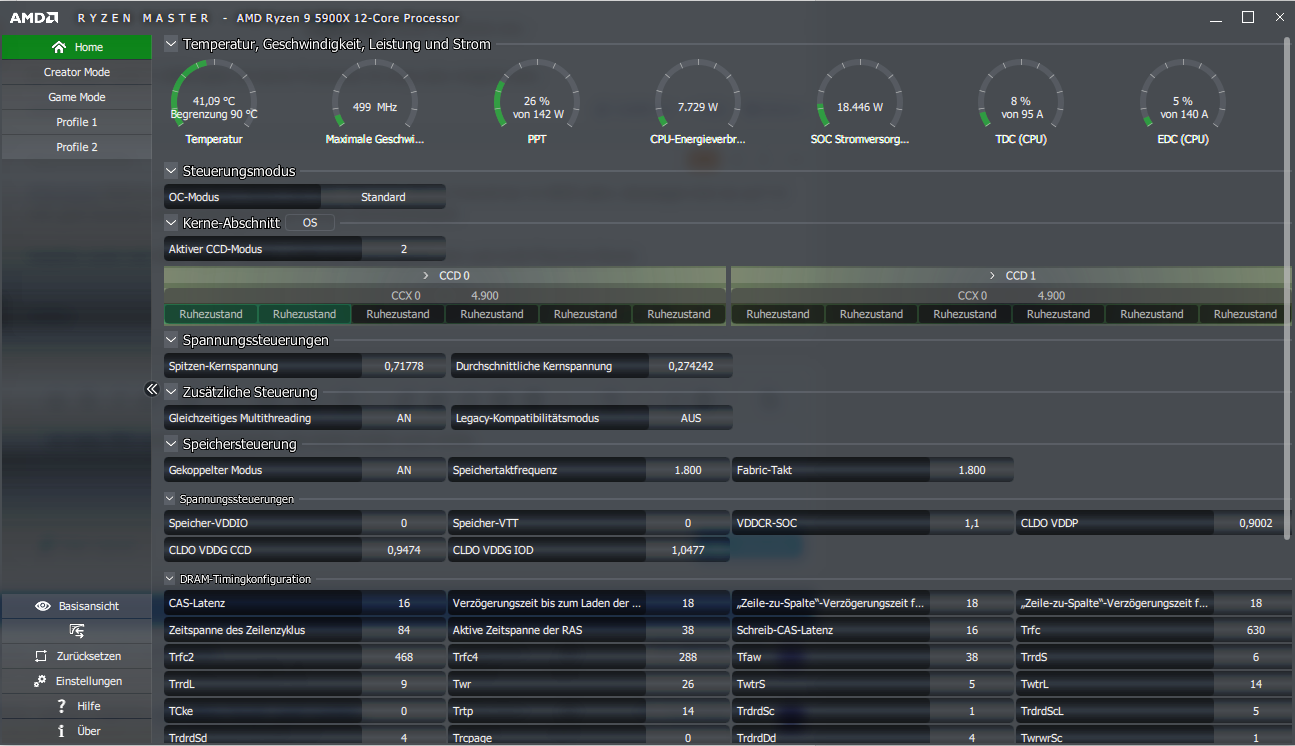
Task: Collapse the Temperatur, Geschwindigkeit, Leistung section
Action: (x=171, y=44)
